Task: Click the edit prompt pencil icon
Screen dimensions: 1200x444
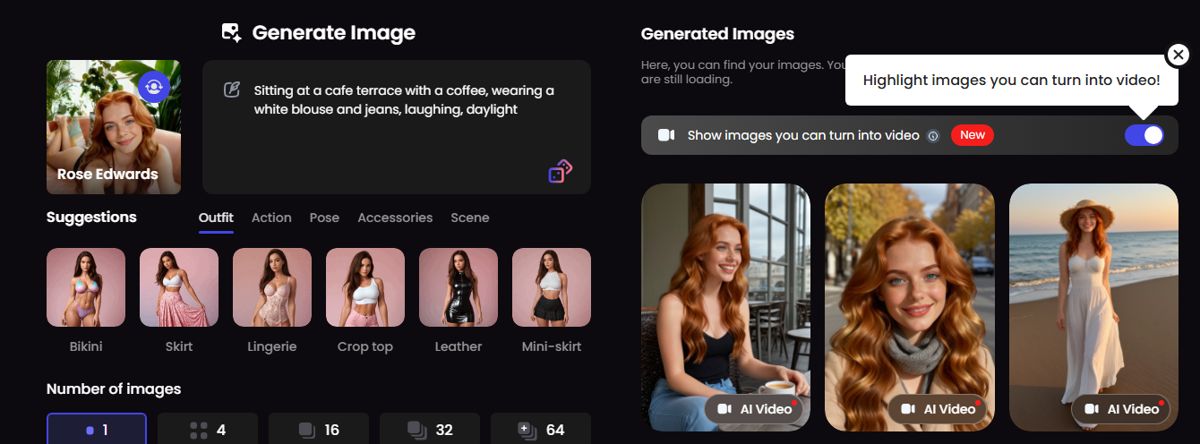Action: (232, 91)
